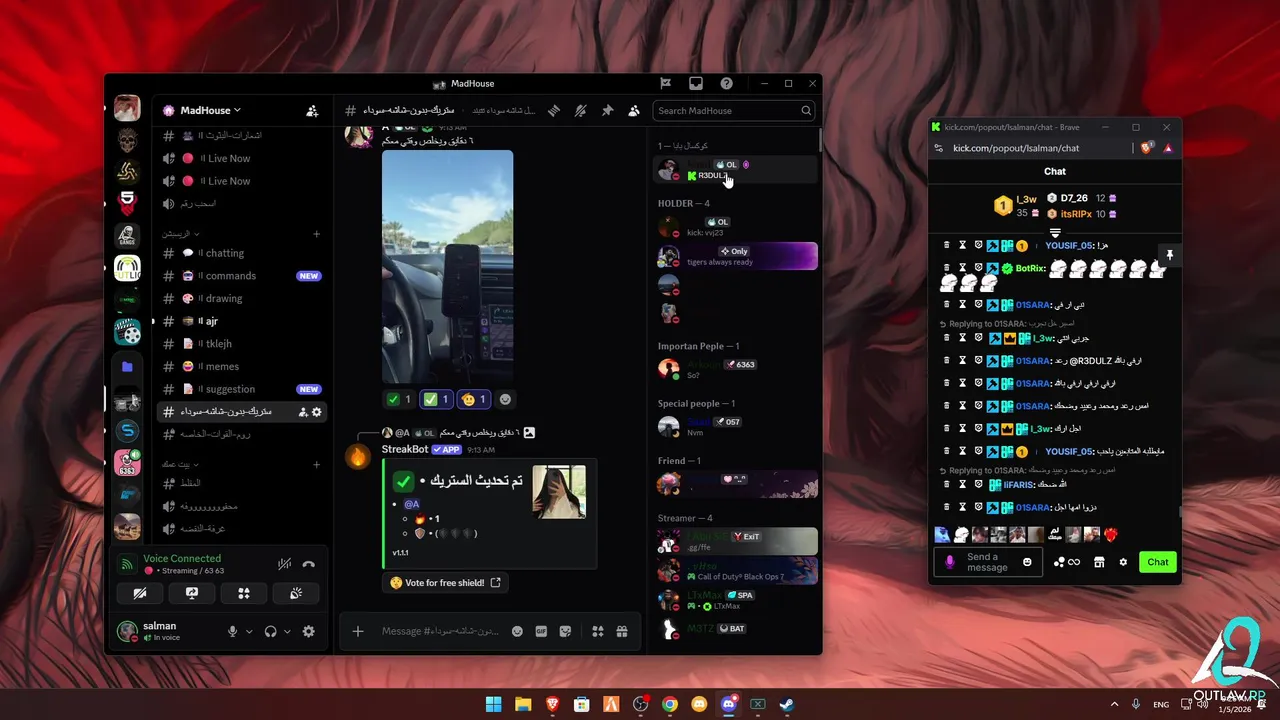Image resolution: width=1280 pixels, height=720 pixels.
Task: Deafen using headphones icon in user panel
Action: 270,632
